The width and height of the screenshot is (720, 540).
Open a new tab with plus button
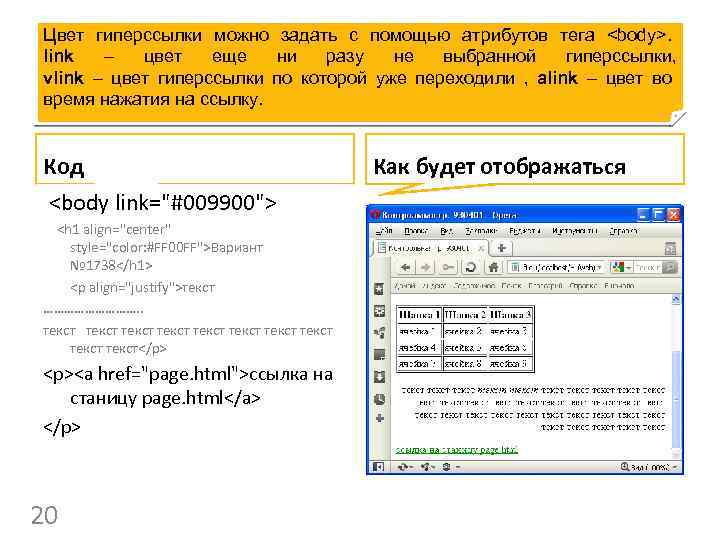pyautogui.click(x=501, y=248)
